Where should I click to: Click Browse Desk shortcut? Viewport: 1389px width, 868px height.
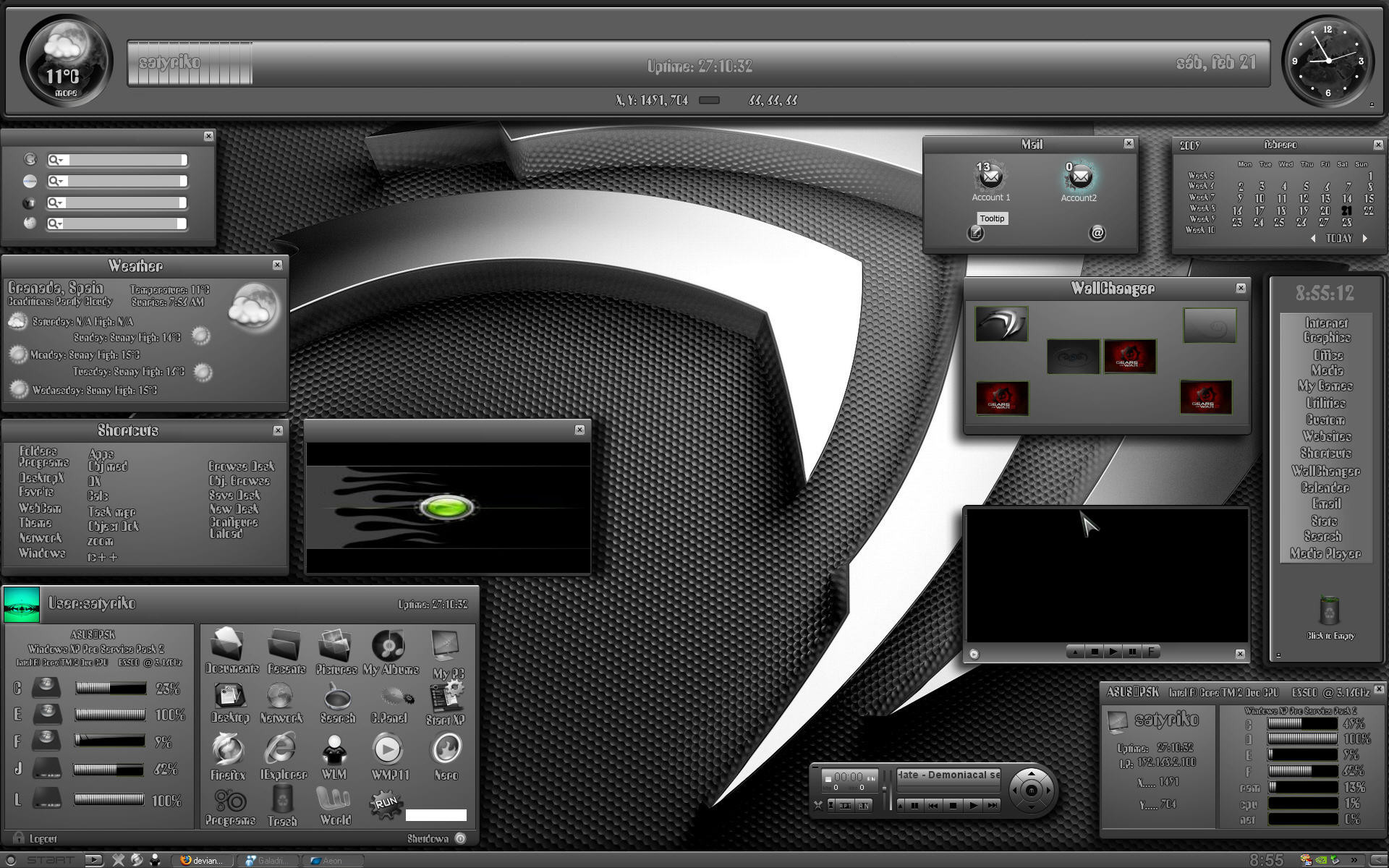242,467
